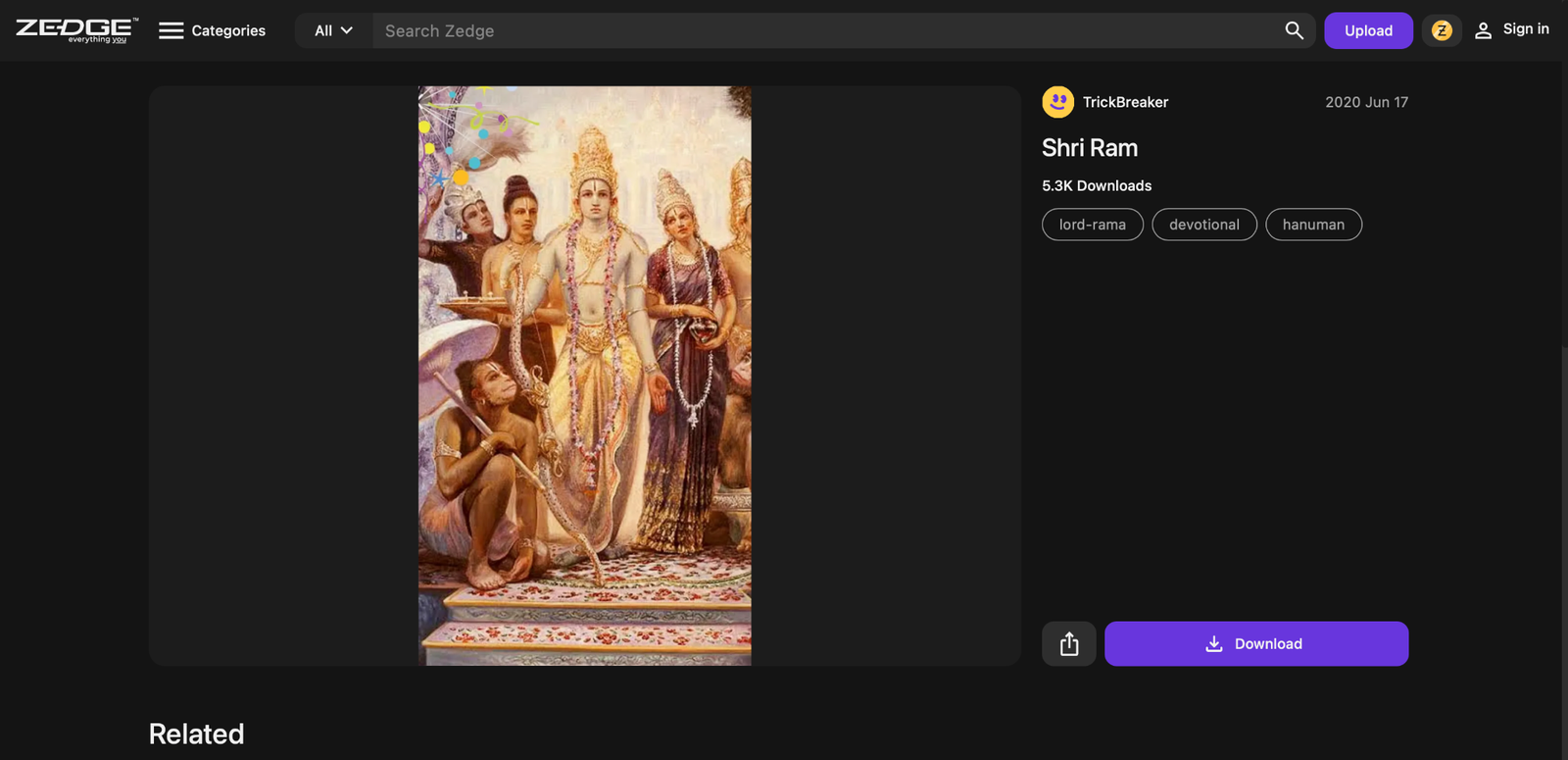The height and width of the screenshot is (760, 1568).
Task: Click the 5.3K Downloads text
Action: pos(1097,185)
